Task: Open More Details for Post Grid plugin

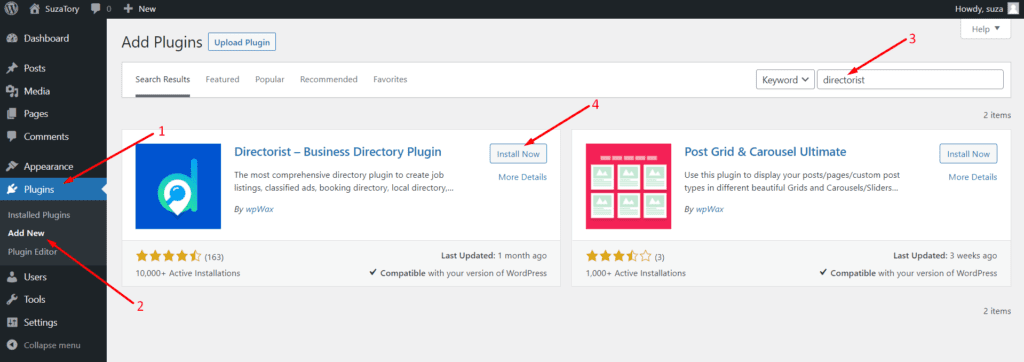Action: coord(972,177)
